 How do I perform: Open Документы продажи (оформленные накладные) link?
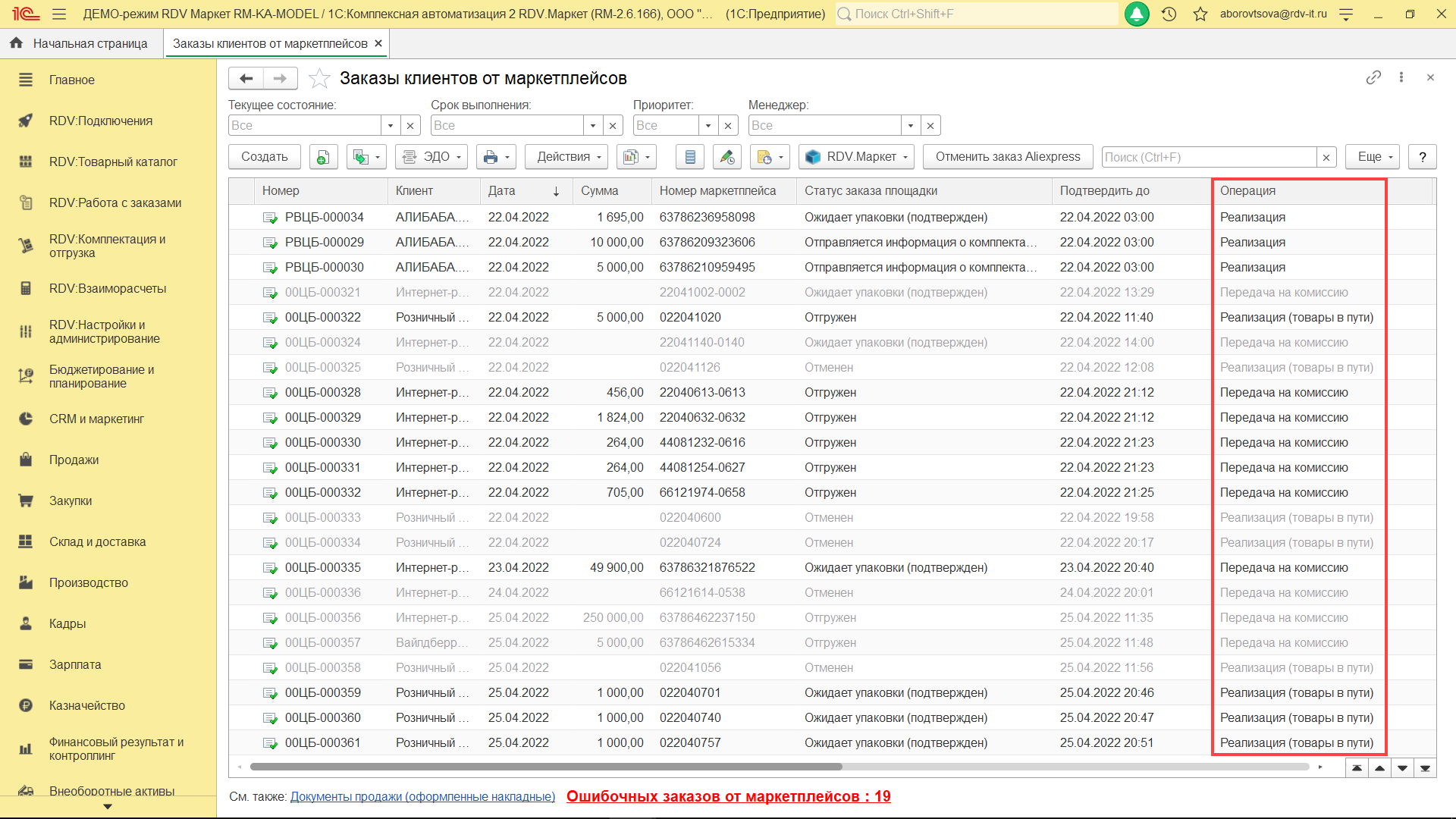tap(422, 796)
